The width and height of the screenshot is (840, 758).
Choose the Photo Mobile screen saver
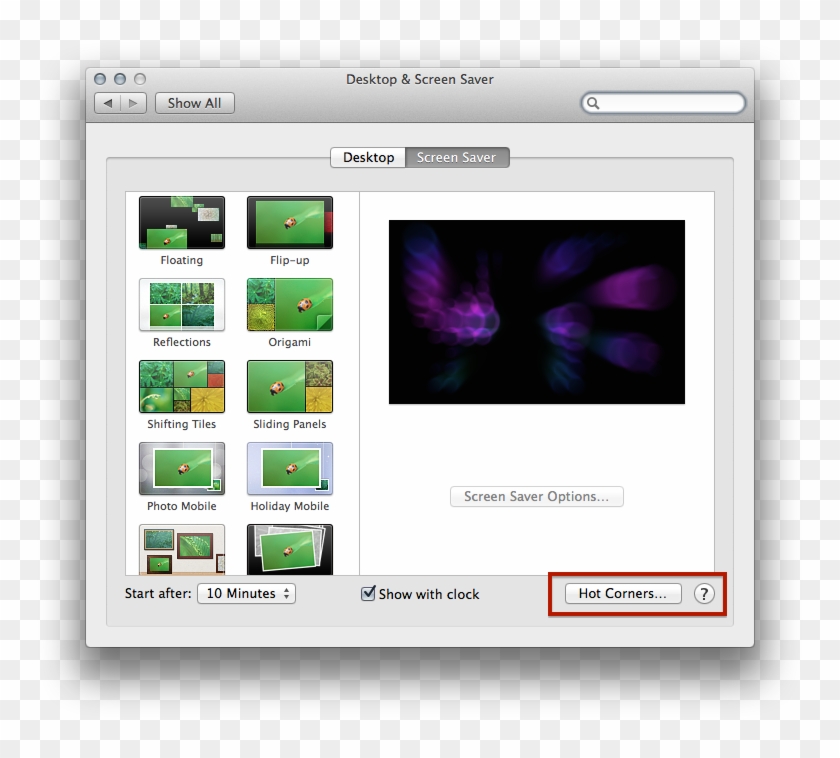click(181, 468)
